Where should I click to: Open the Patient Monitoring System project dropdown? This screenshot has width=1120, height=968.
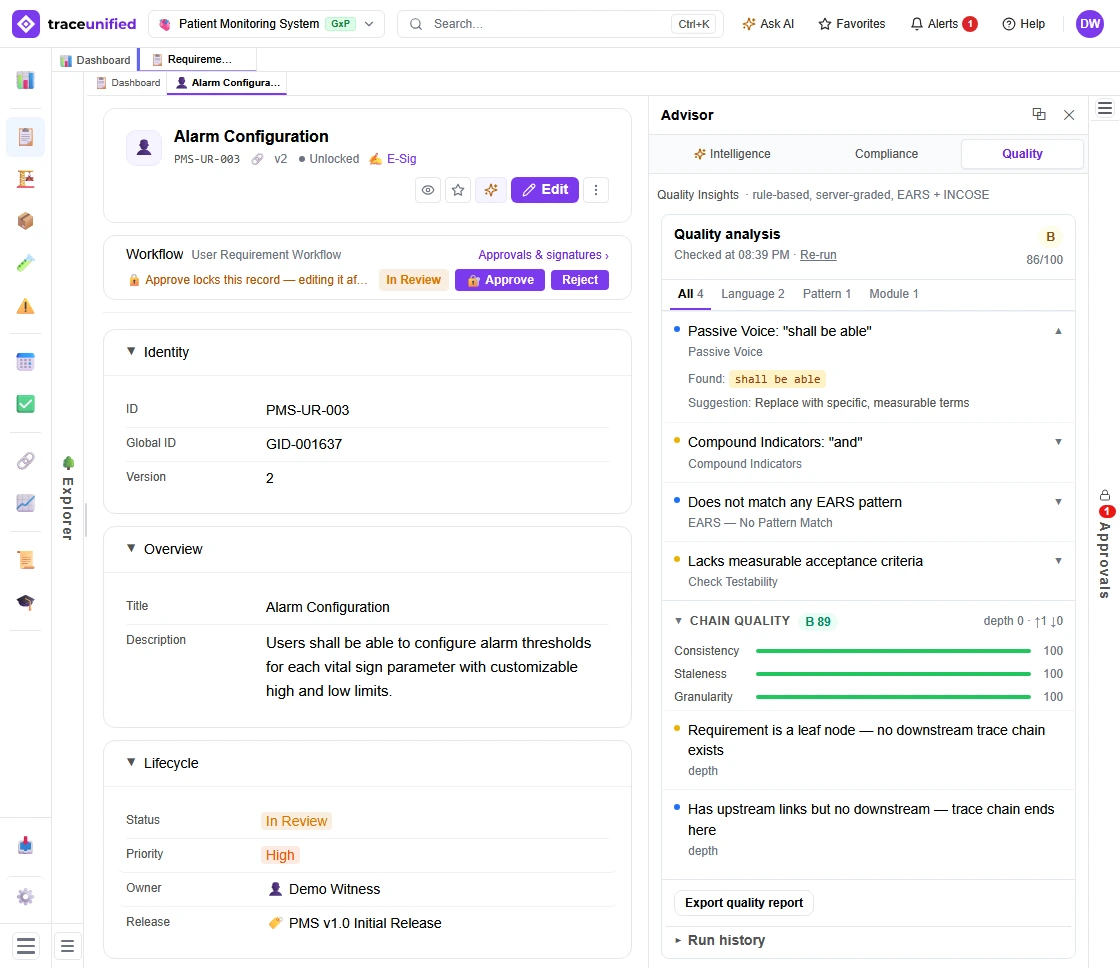(266, 24)
